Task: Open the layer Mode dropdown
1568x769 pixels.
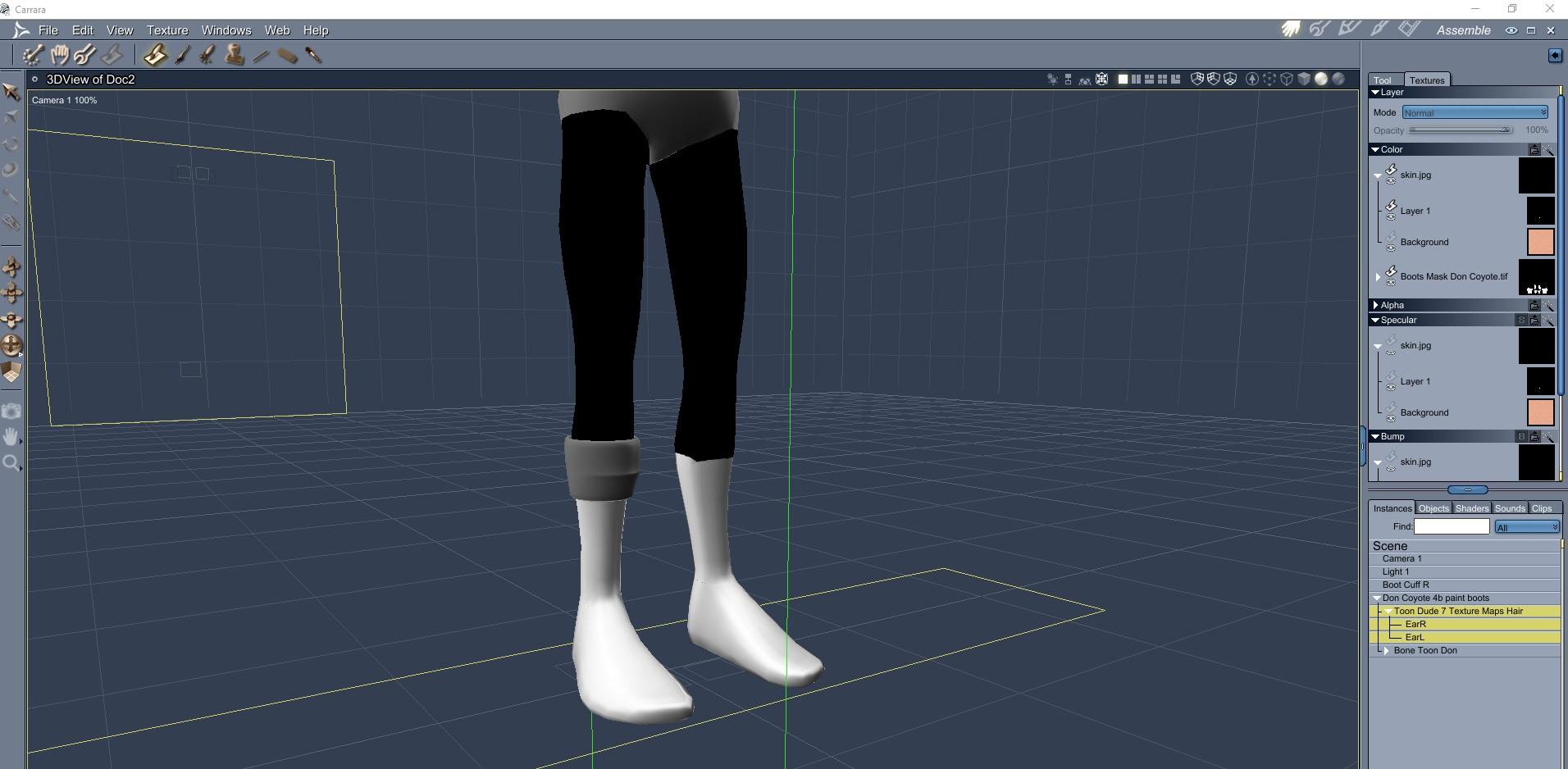Action: click(1475, 112)
